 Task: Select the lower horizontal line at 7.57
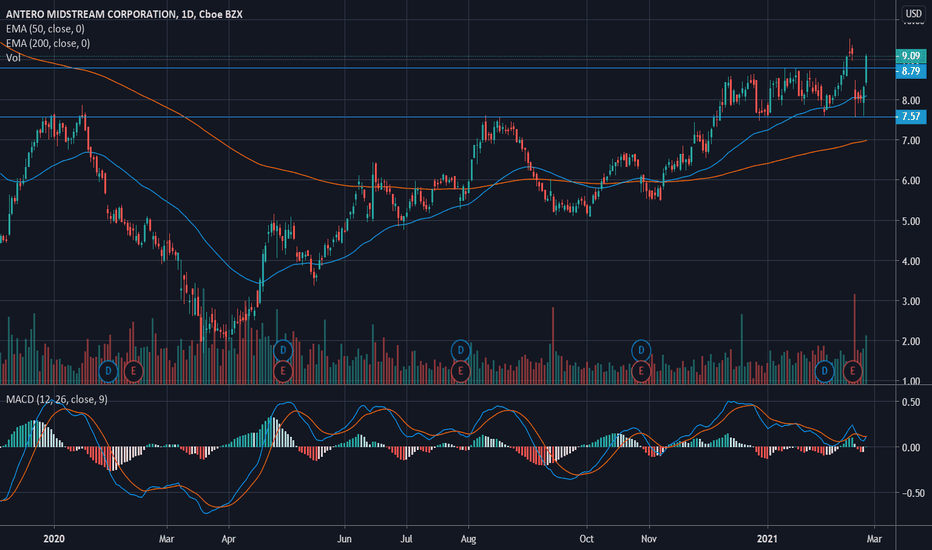point(447,117)
